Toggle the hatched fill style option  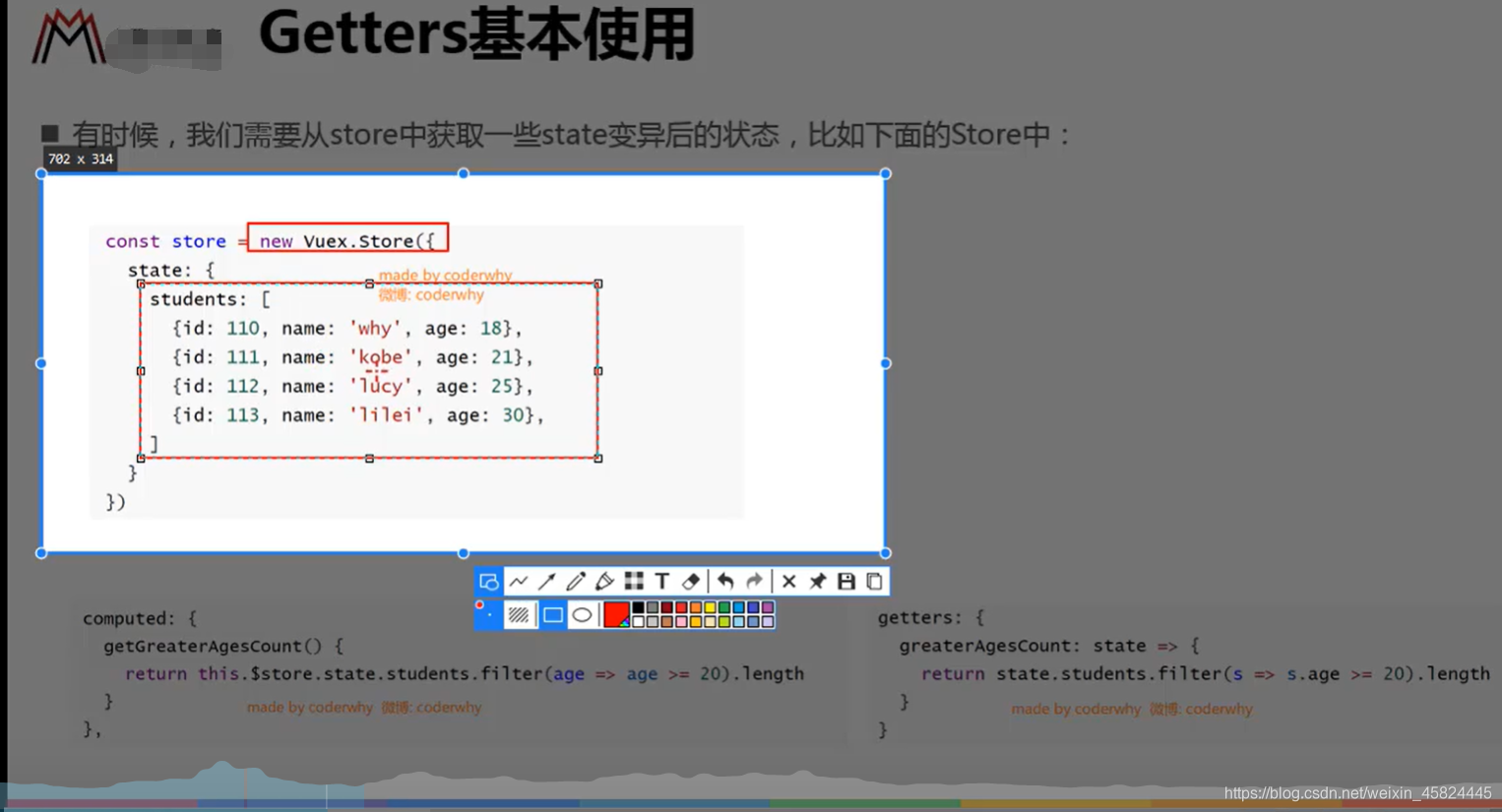click(519, 615)
